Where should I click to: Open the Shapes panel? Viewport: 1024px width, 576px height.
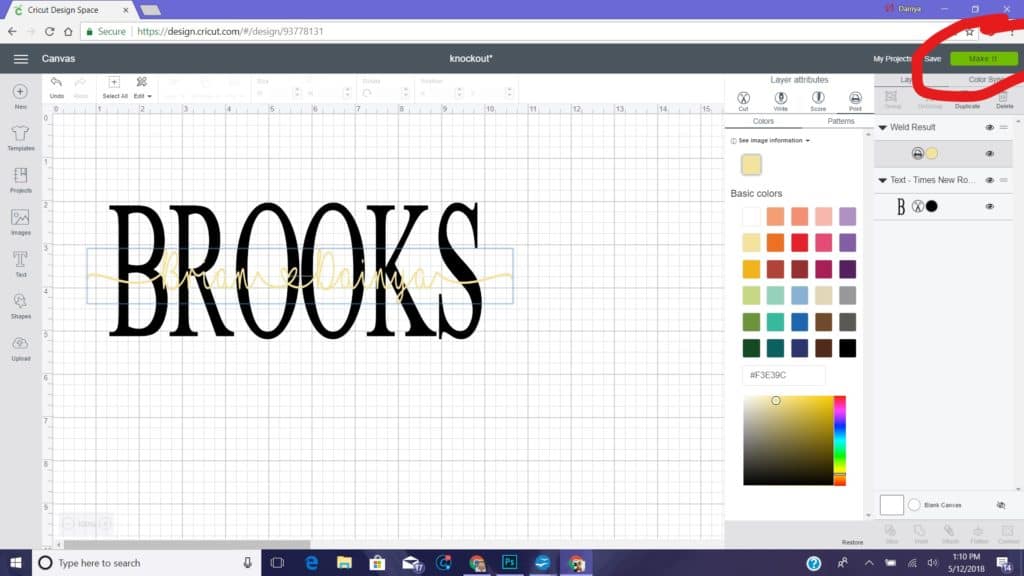click(x=20, y=306)
